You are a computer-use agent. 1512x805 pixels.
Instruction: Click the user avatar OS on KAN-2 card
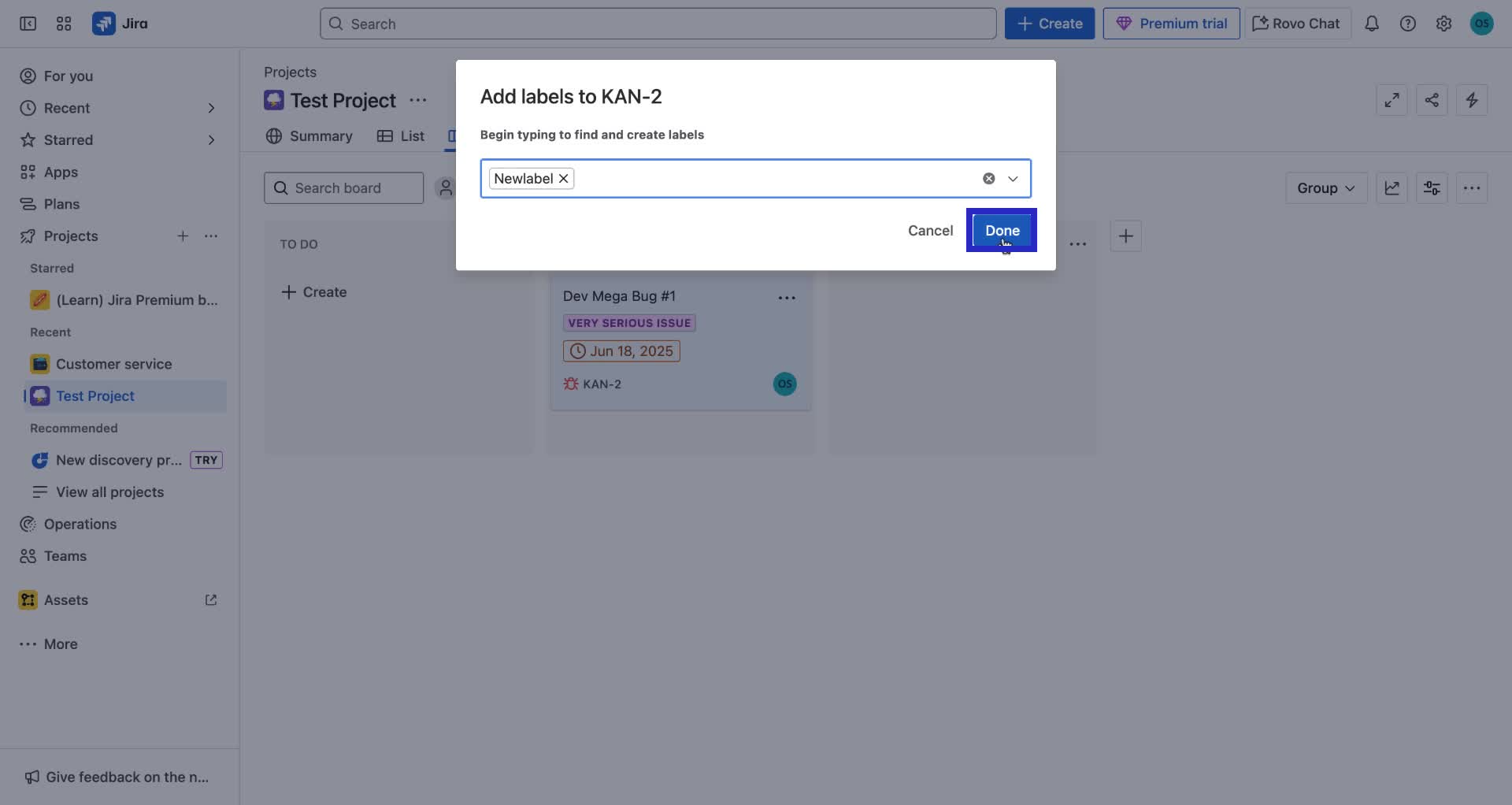pos(785,384)
